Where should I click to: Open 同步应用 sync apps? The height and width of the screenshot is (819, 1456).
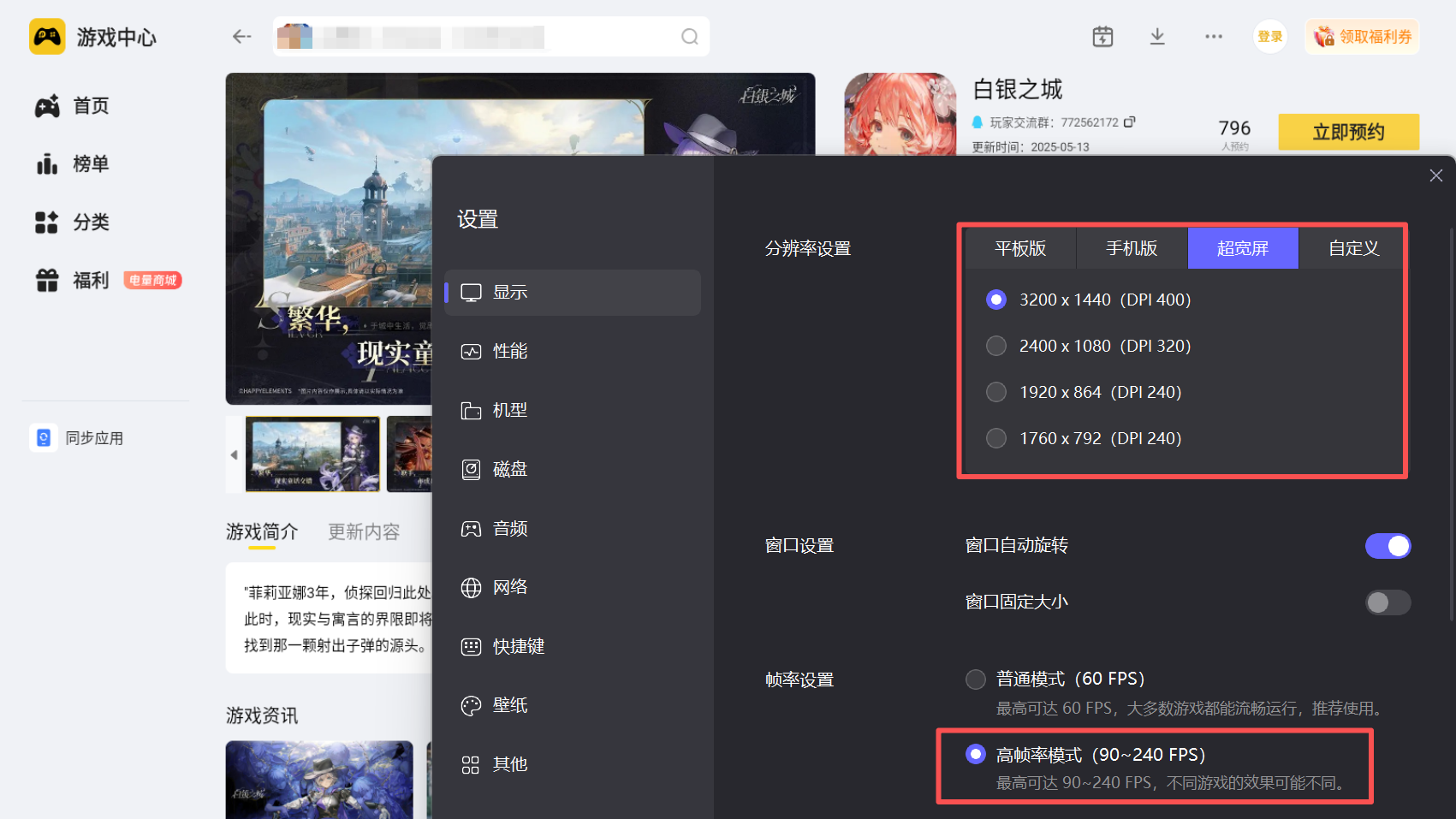(77, 438)
